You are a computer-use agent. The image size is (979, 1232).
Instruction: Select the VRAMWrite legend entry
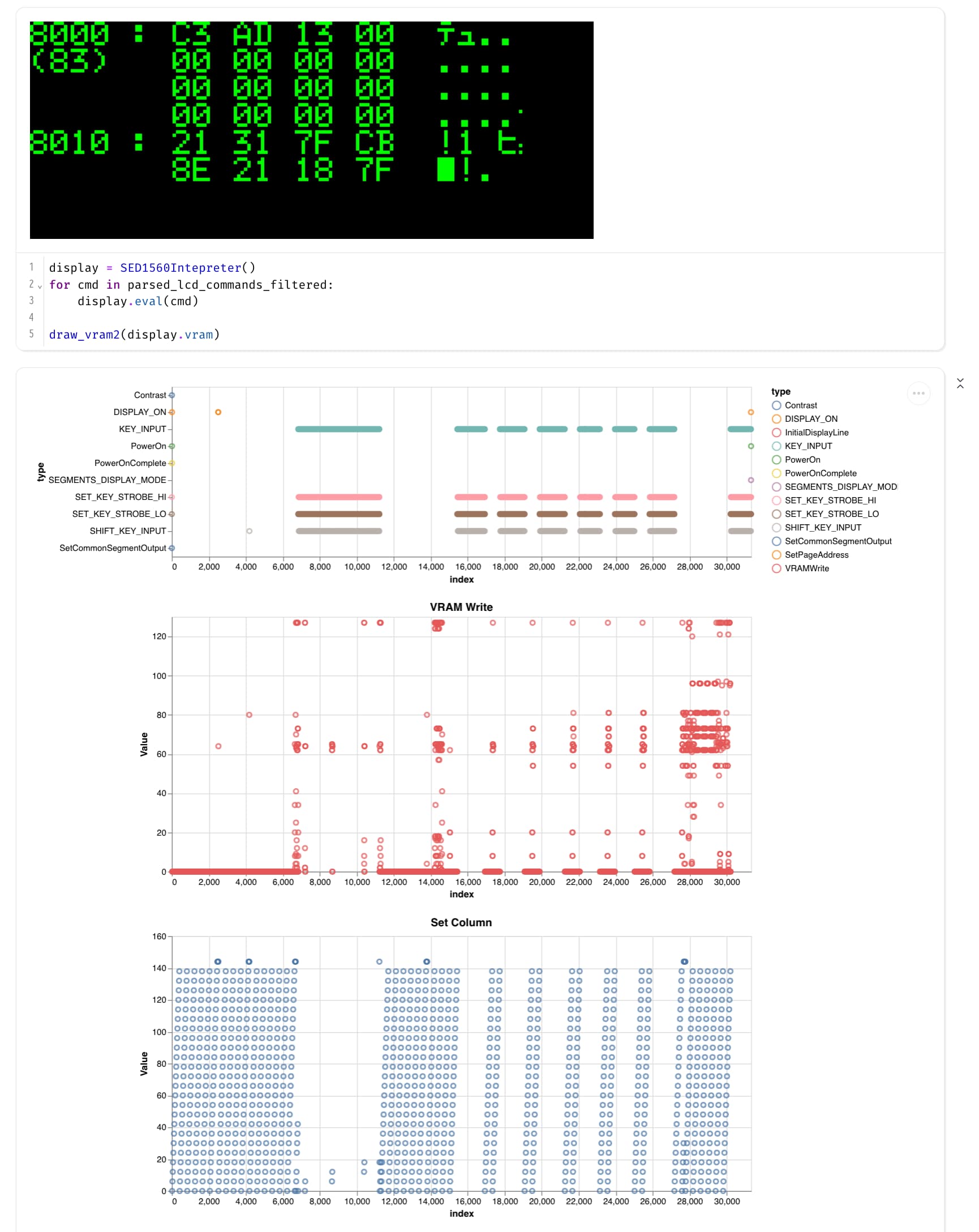pyautogui.click(x=800, y=568)
